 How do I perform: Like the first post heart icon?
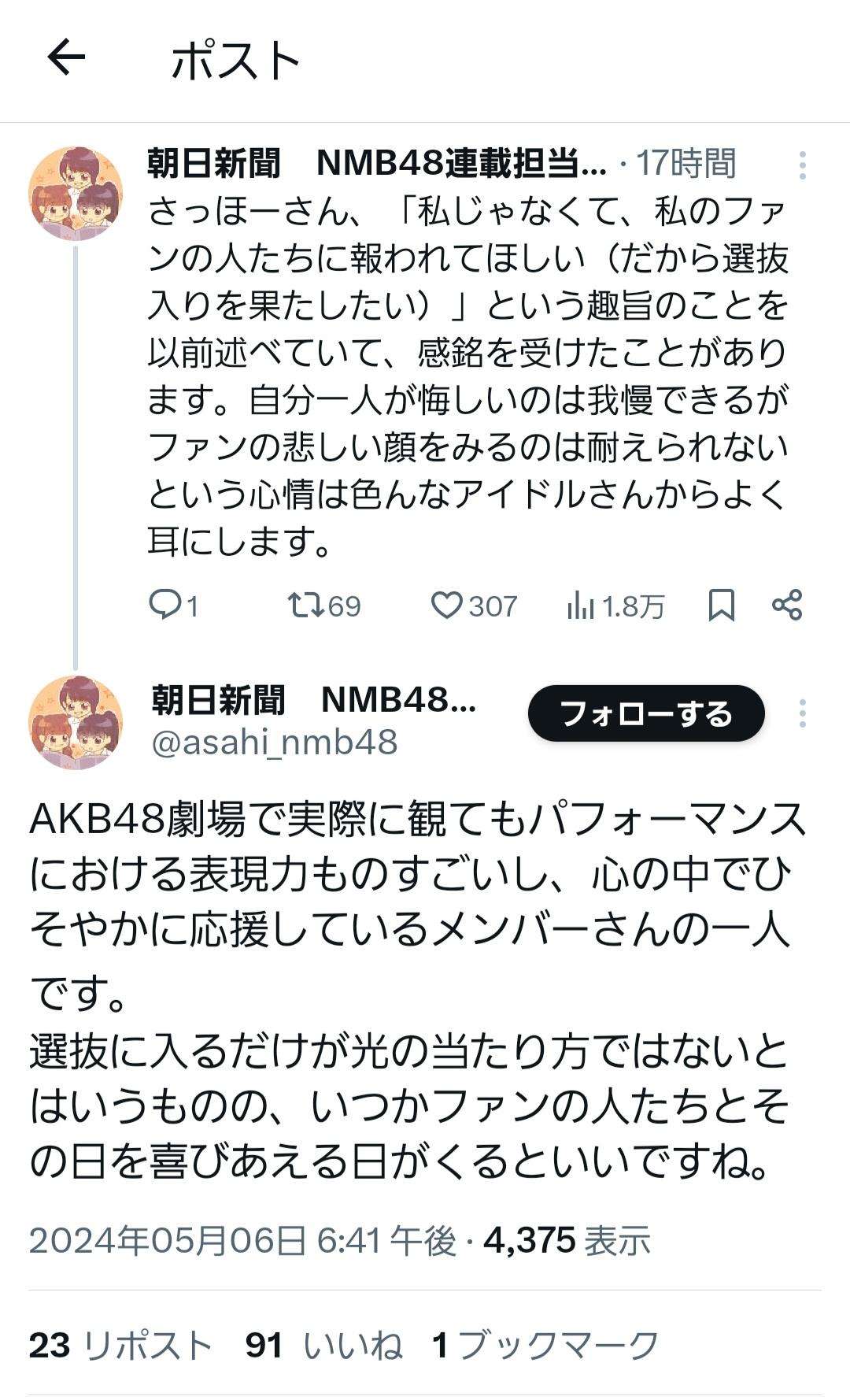pos(447,605)
